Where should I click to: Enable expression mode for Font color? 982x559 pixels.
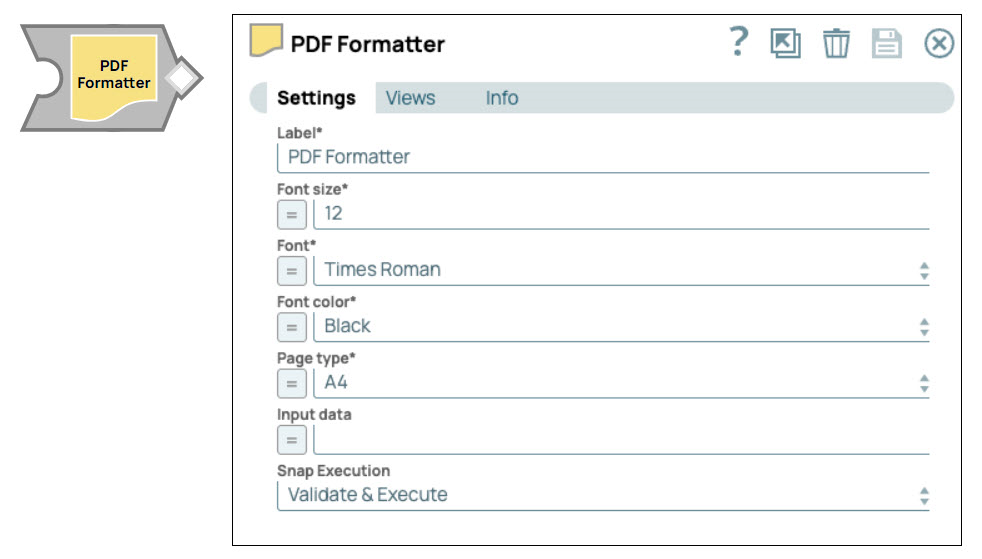[x=291, y=326]
